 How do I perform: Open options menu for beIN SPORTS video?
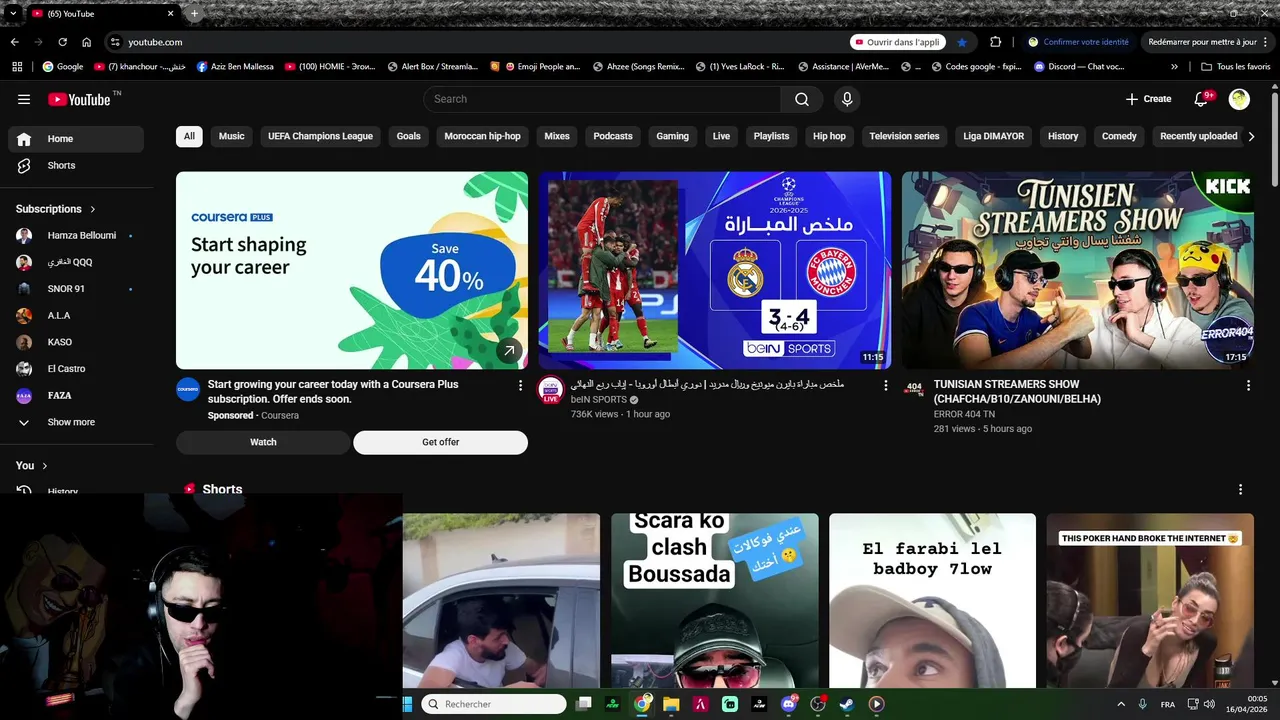(885, 385)
